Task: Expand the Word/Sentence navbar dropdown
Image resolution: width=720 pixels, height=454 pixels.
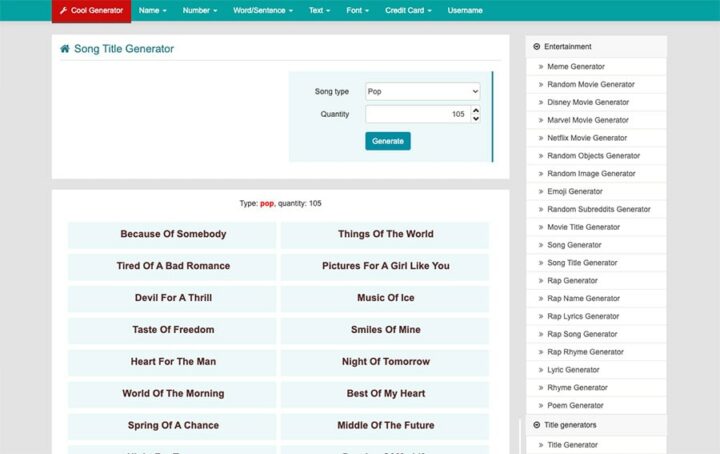Action: (x=262, y=11)
